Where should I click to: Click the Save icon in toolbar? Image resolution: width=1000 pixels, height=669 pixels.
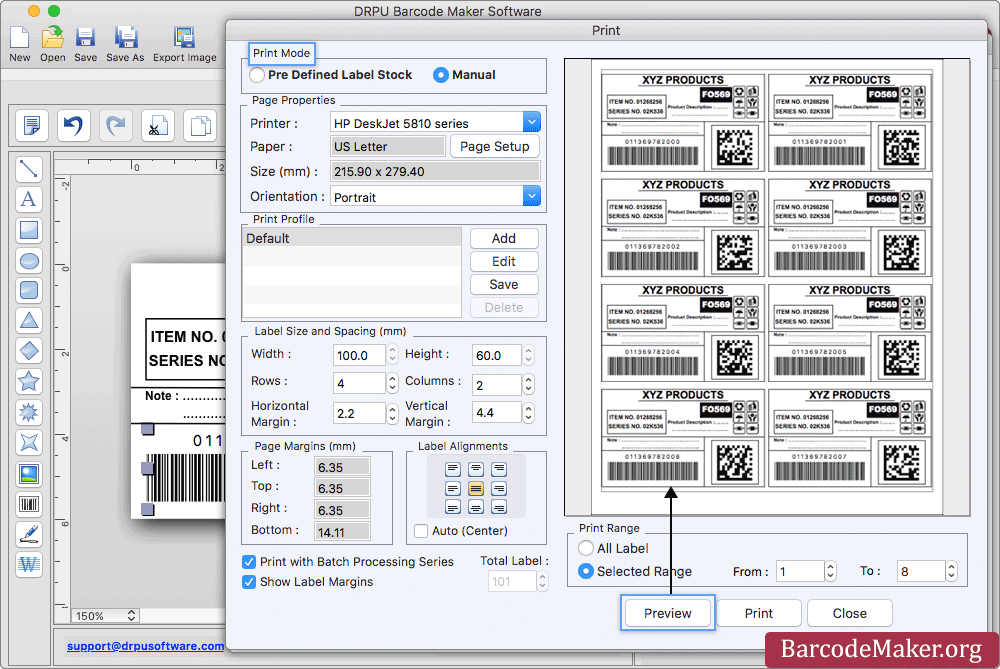pos(85,38)
